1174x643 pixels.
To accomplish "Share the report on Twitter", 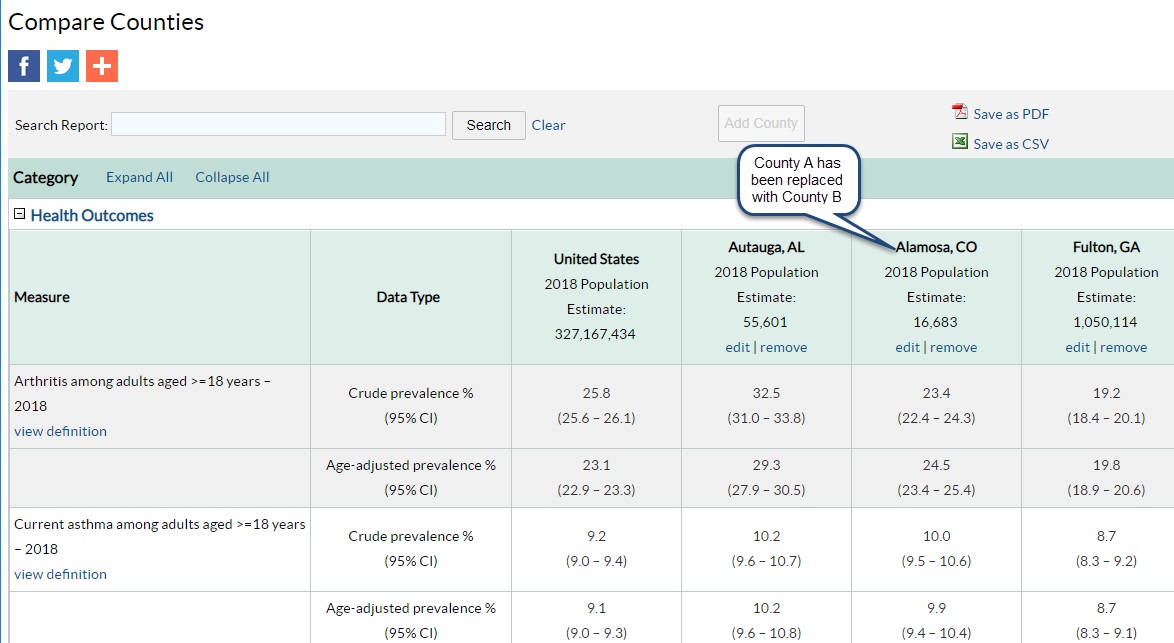I will coord(63,66).
